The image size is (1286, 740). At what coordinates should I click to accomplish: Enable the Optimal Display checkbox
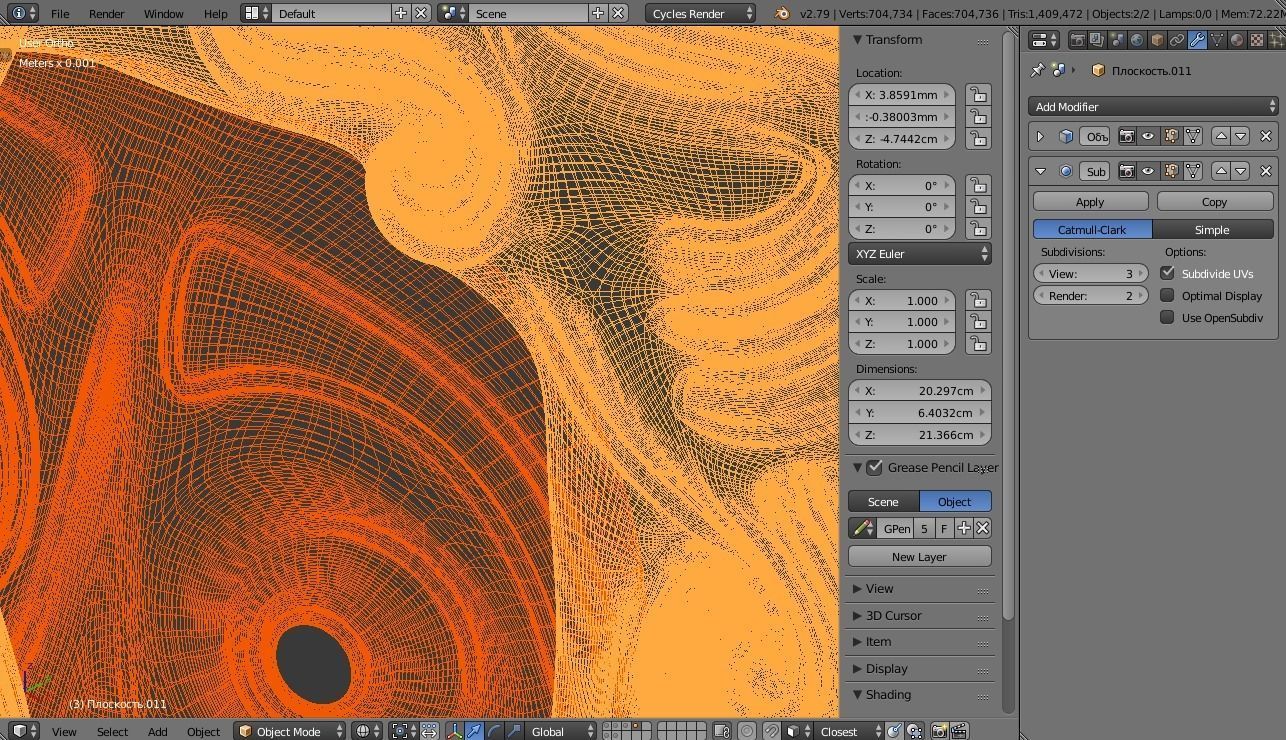click(x=1167, y=295)
